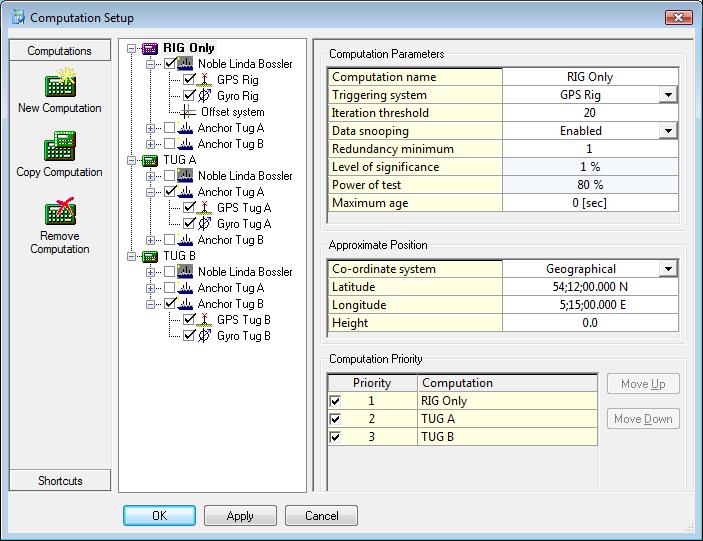The image size is (703, 541).
Task: Uncheck the Gyro Rig checkbox
Action: coord(189,96)
